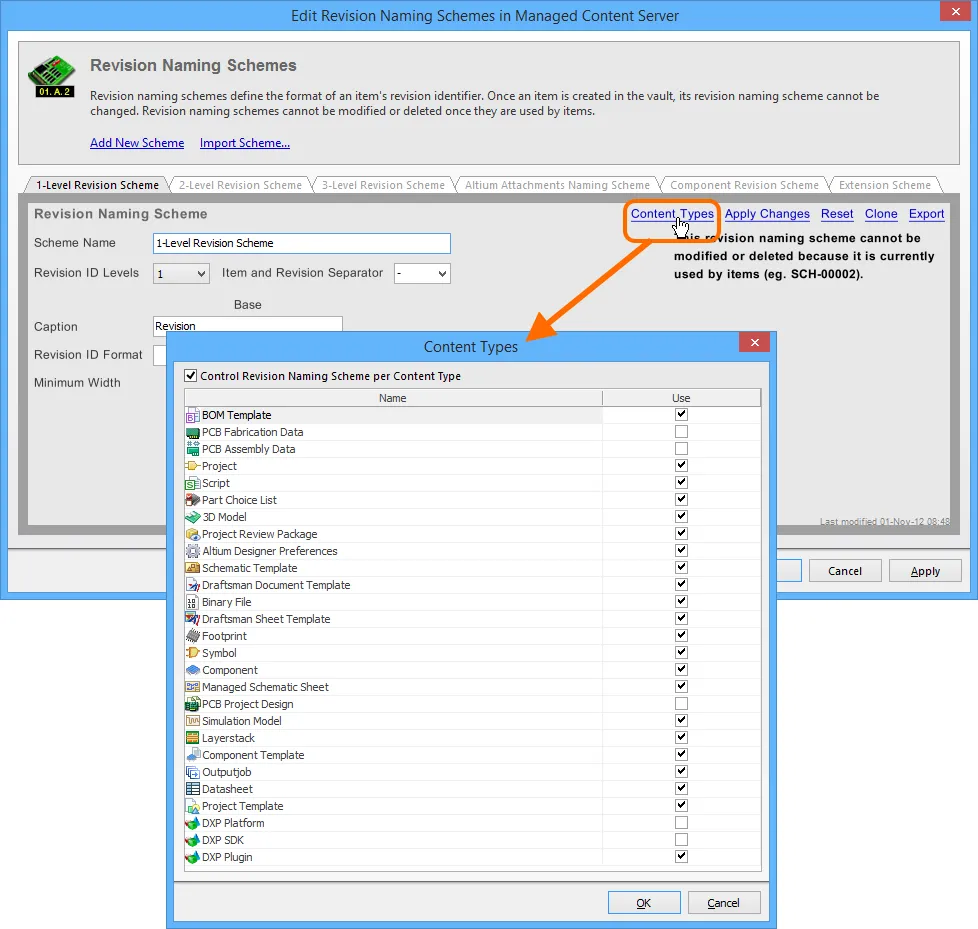Click the Project folder icon
Screen dimensions: 978x929
point(193,466)
